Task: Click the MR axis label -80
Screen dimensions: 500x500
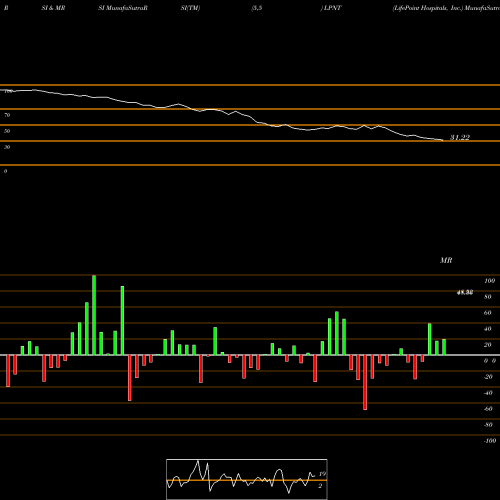Action: tap(488, 425)
